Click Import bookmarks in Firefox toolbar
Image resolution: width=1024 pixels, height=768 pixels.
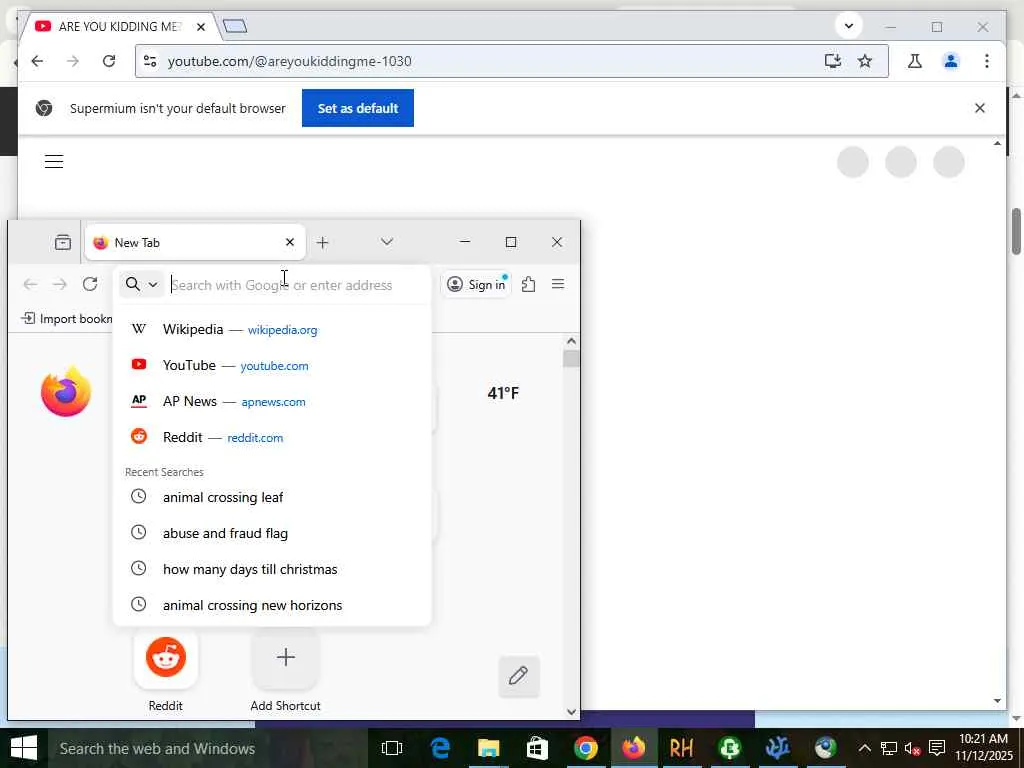click(x=67, y=318)
